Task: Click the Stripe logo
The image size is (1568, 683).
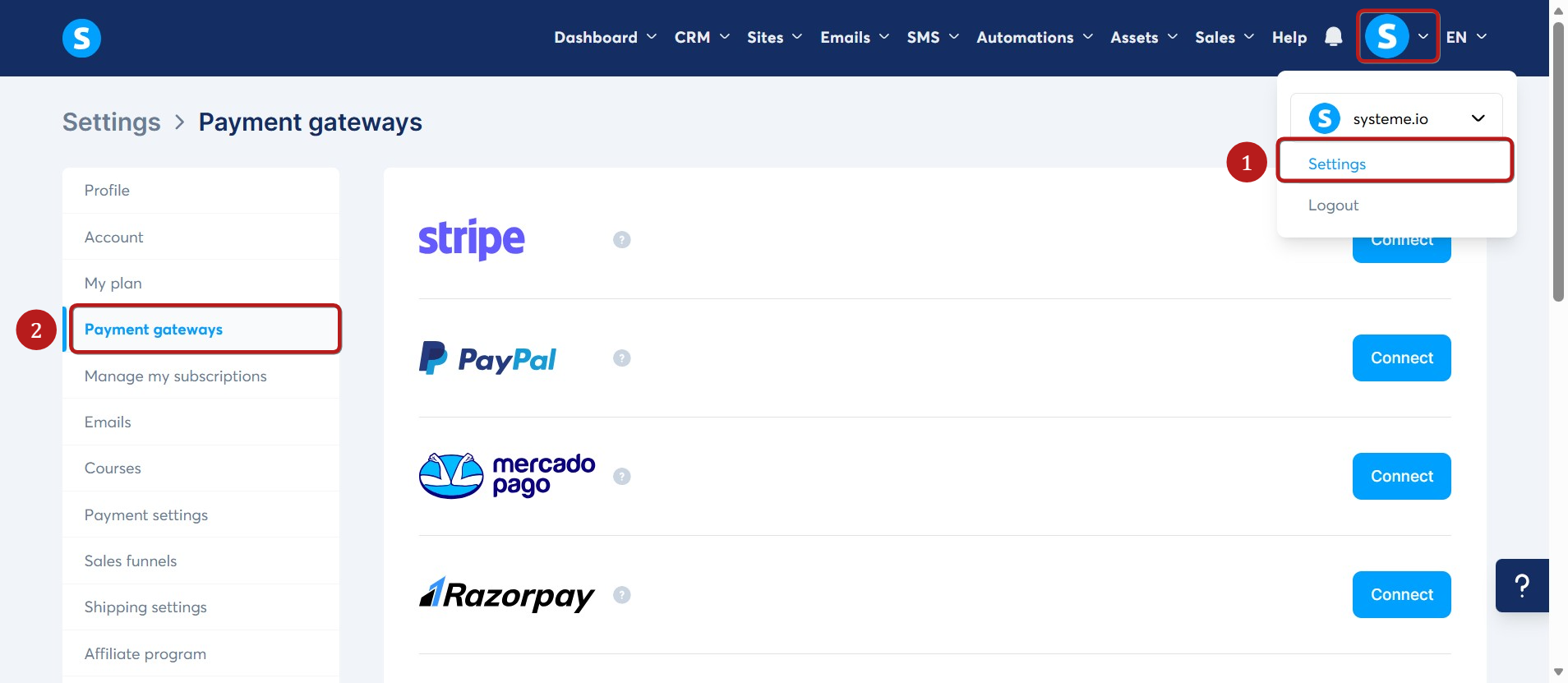Action: click(472, 239)
